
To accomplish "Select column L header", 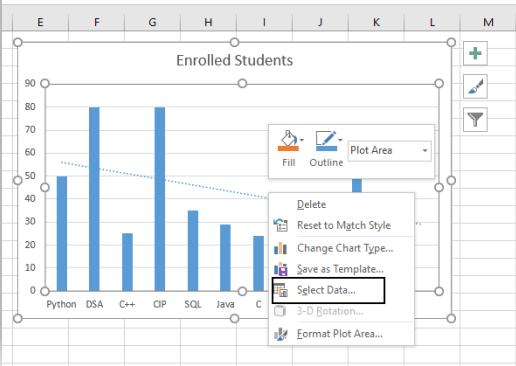I will click(x=432, y=22).
